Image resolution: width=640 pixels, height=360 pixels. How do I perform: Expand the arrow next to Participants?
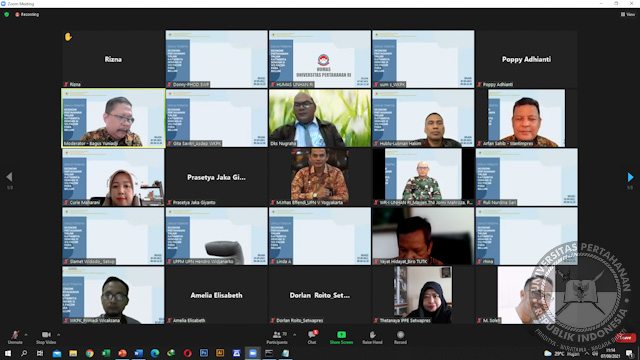coord(295,335)
